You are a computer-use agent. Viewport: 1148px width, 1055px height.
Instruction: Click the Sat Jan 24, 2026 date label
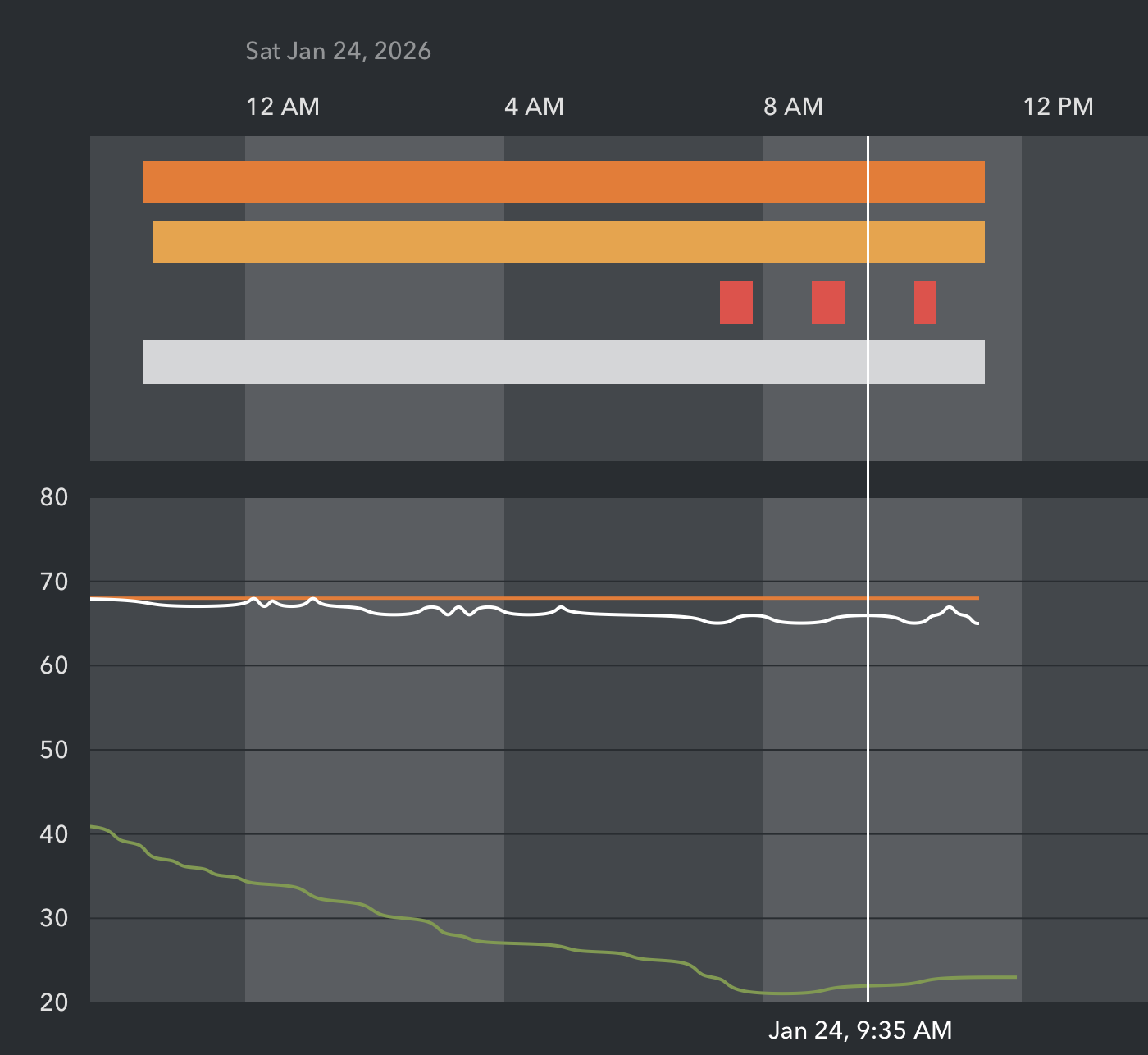pos(338,51)
